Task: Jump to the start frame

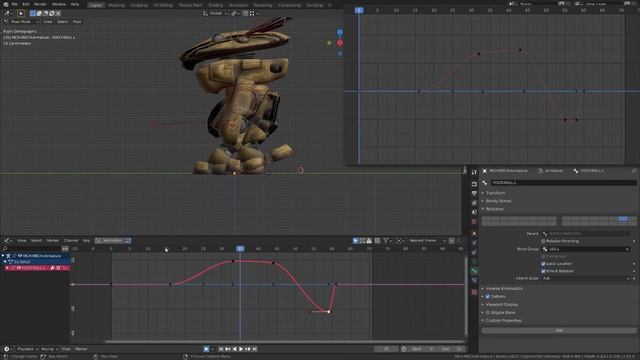Action: 221,349
